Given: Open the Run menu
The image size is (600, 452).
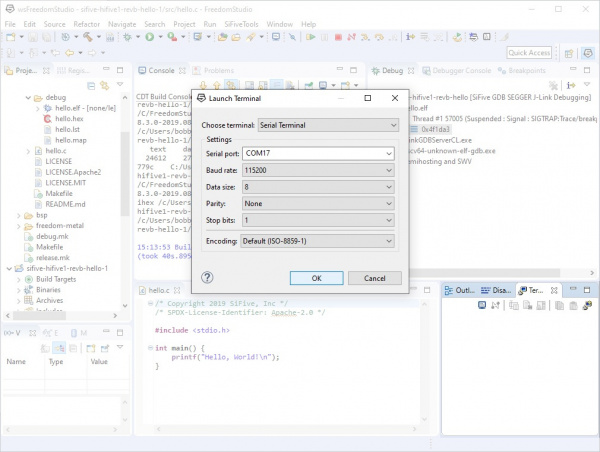Looking at the screenshot, I should coord(210,24).
